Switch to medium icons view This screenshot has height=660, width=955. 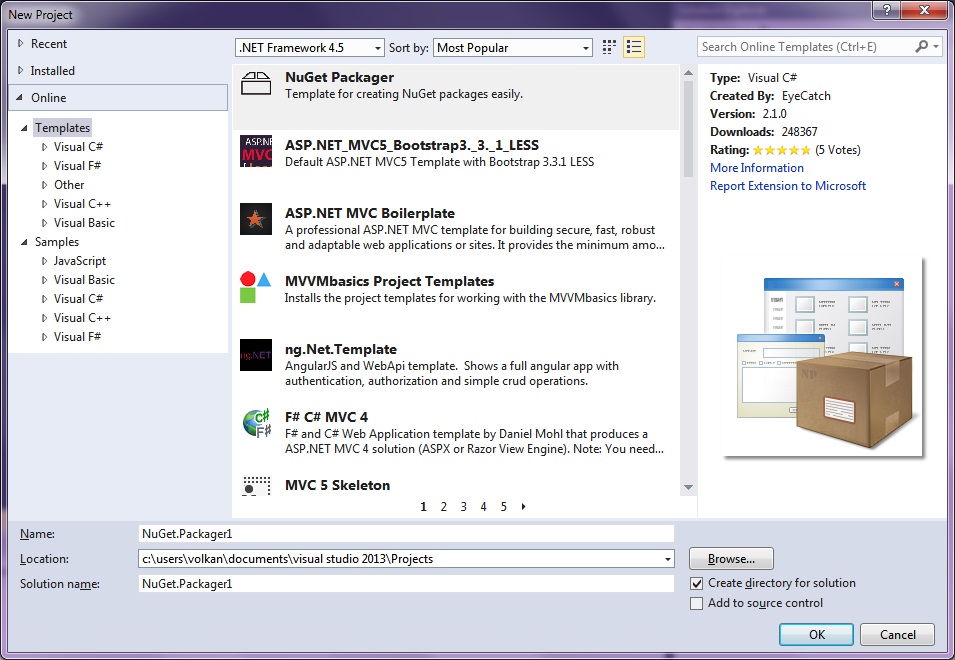coord(609,47)
